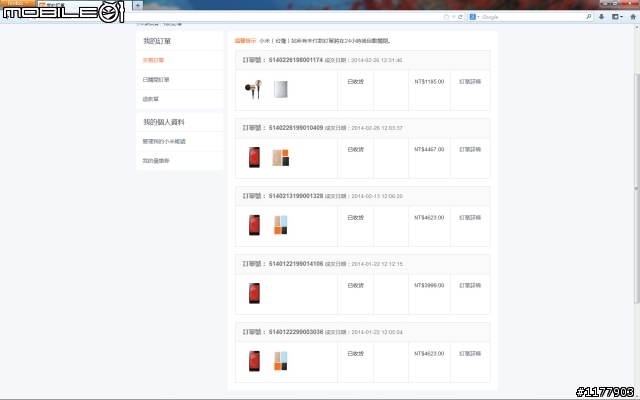Click the red phone thumbnail in order 5140213199001328
The width and height of the screenshot is (640, 400).
(x=254, y=225)
